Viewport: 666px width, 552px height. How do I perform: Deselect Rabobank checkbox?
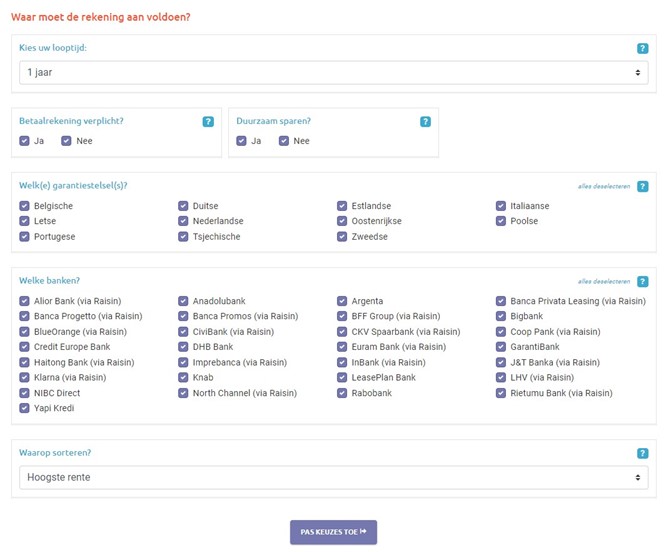point(342,393)
